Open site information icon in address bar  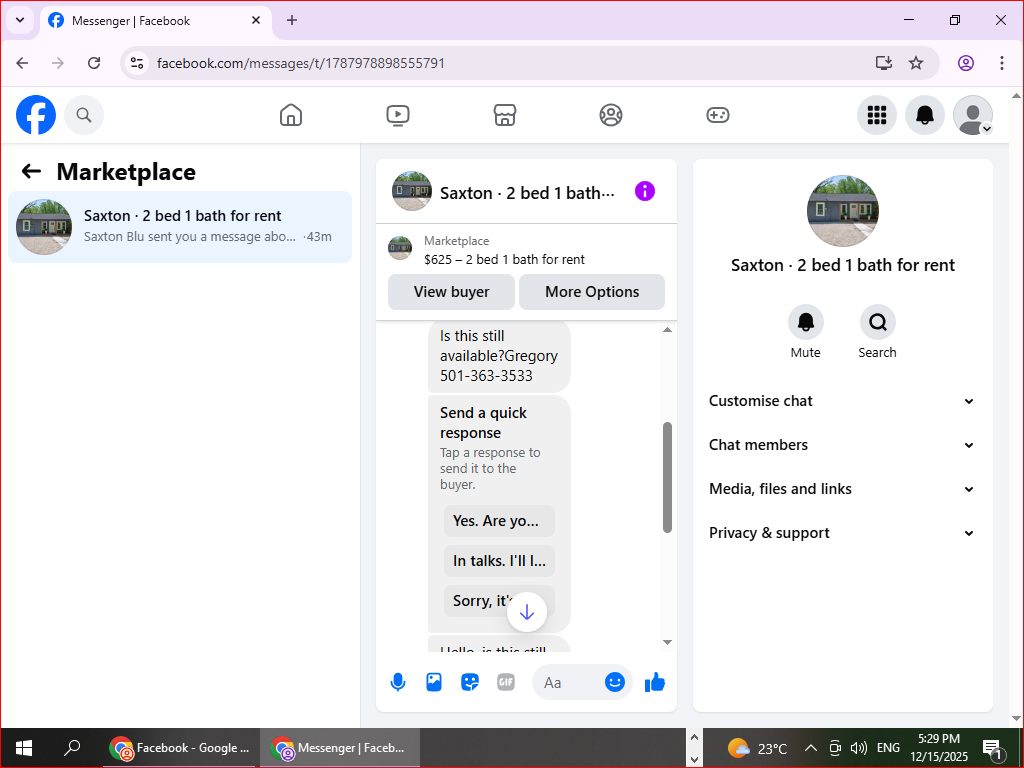click(x=136, y=63)
